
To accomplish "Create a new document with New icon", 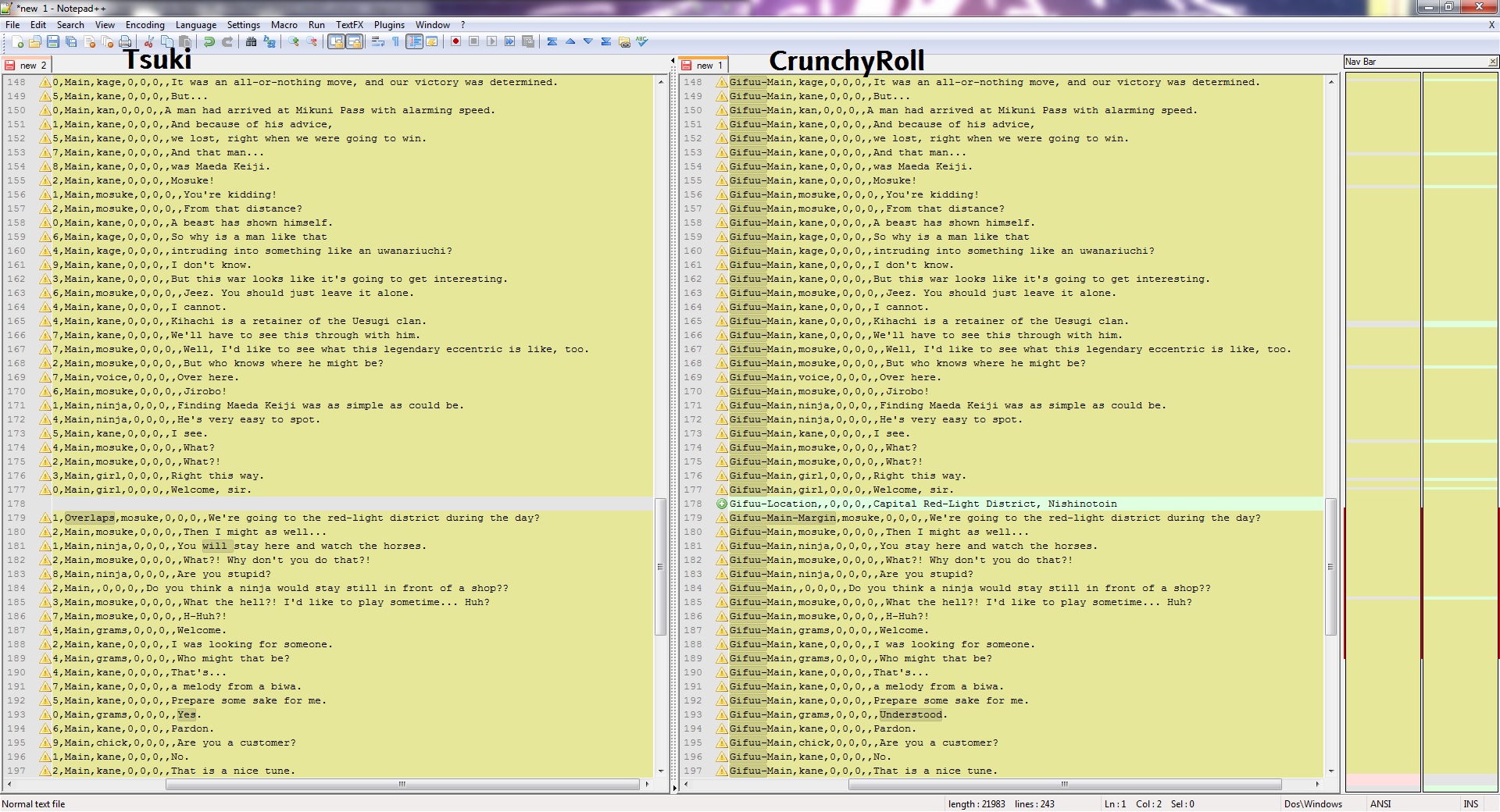I will 17,42.
